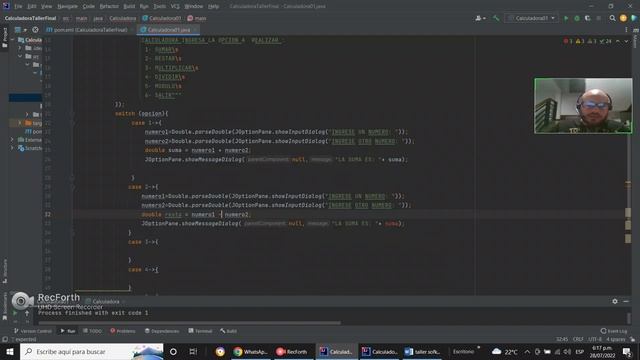Collapse the src folder node
The image size is (640, 360).
coord(20,56)
